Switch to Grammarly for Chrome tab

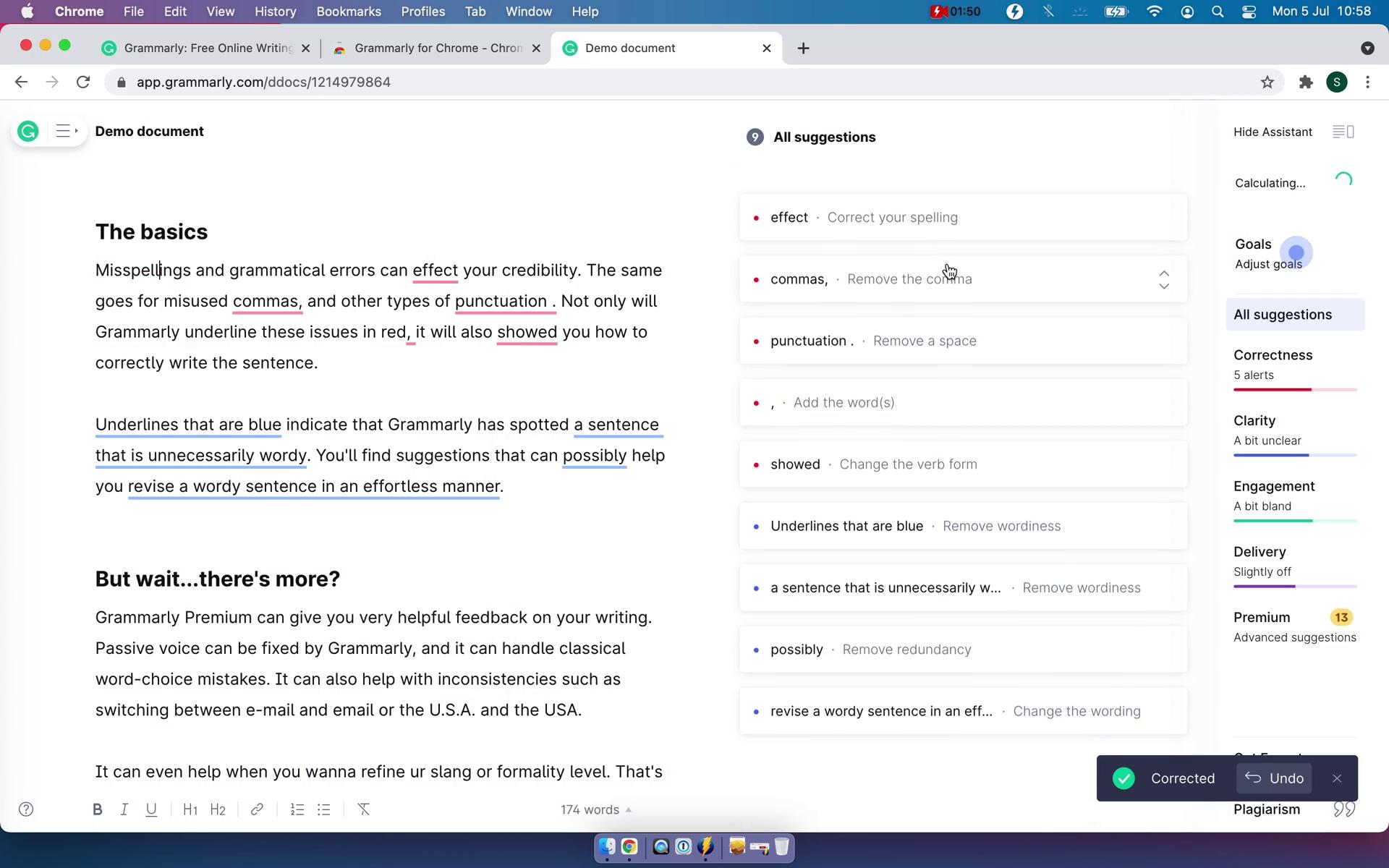pyautogui.click(x=437, y=48)
